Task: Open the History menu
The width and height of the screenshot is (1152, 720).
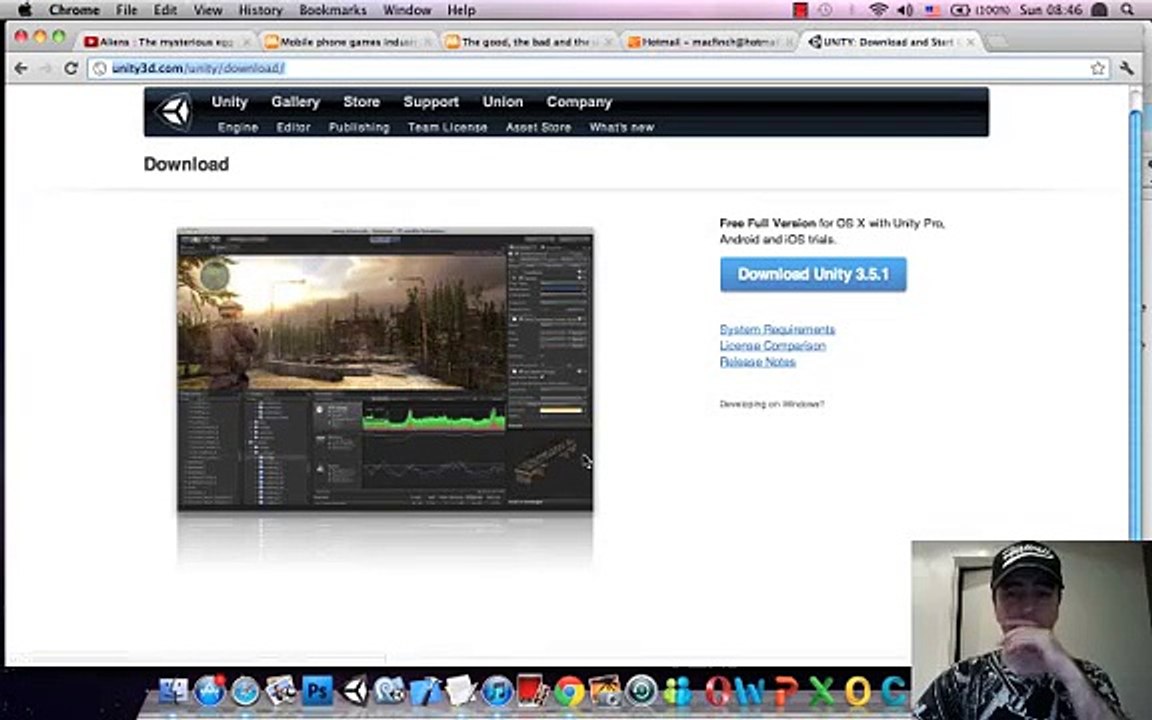Action: pyautogui.click(x=260, y=10)
